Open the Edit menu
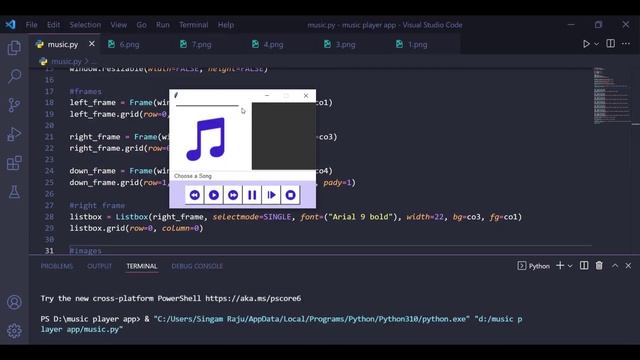Viewport: 640px width, 360px height. [x=53, y=25]
